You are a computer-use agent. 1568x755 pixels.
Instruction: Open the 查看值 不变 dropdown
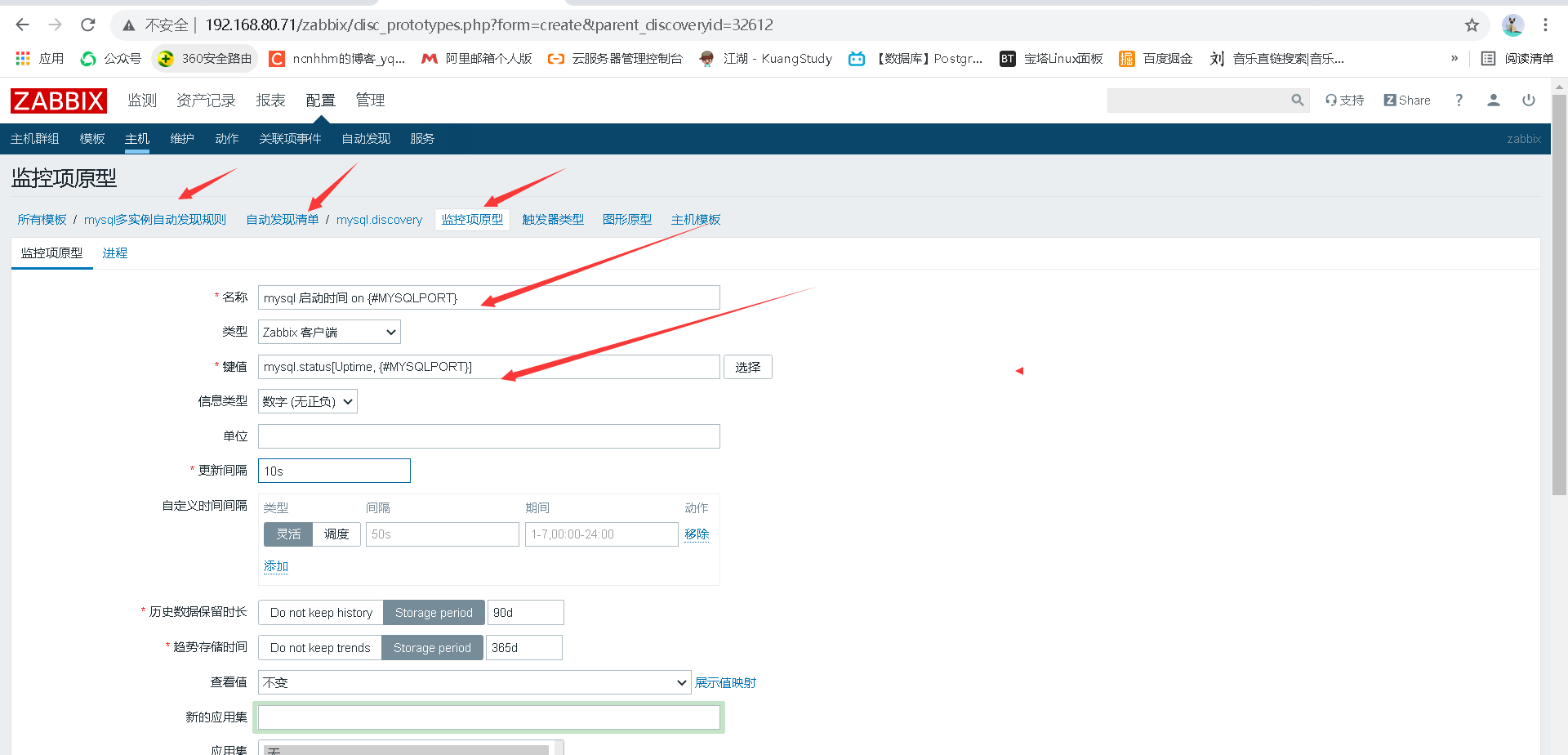coord(474,682)
